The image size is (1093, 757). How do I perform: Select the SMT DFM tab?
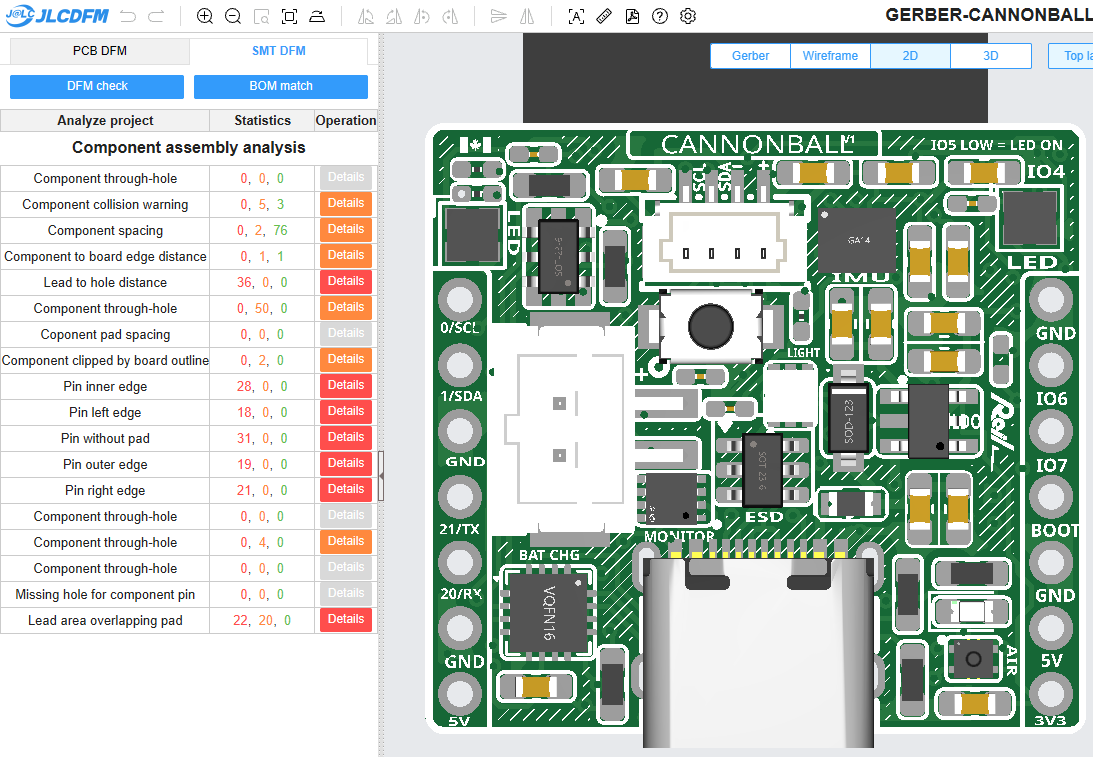[x=279, y=51]
